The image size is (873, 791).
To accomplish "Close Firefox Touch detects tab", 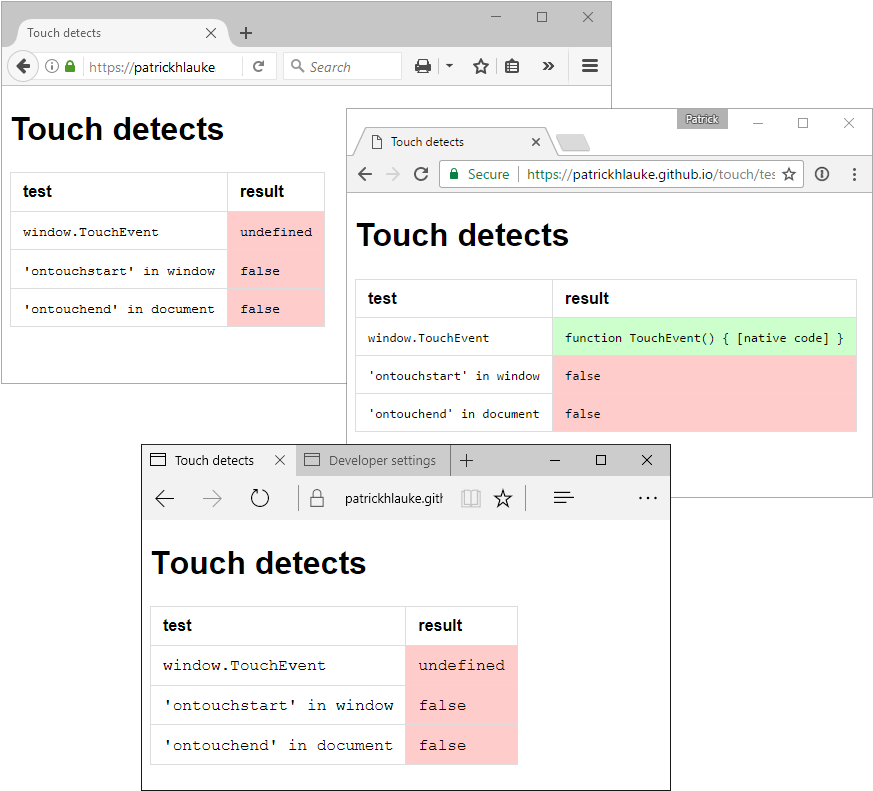I will pyautogui.click(x=210, y=33).
